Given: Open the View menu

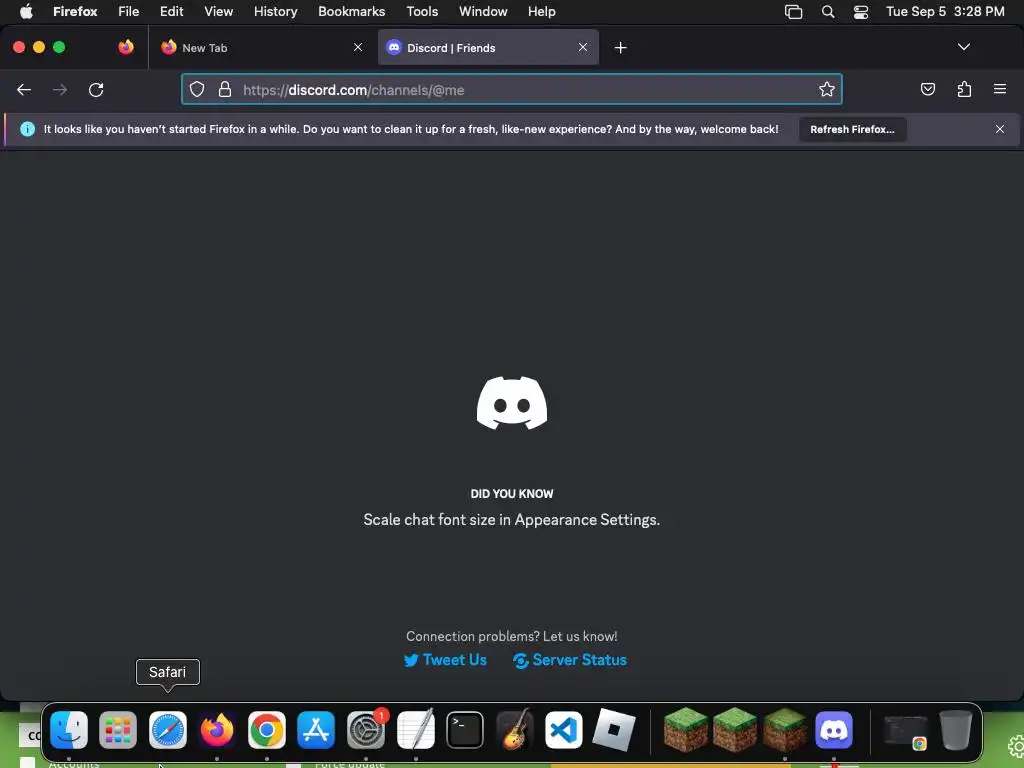Looking at the screenshot, I should (218, 11).
